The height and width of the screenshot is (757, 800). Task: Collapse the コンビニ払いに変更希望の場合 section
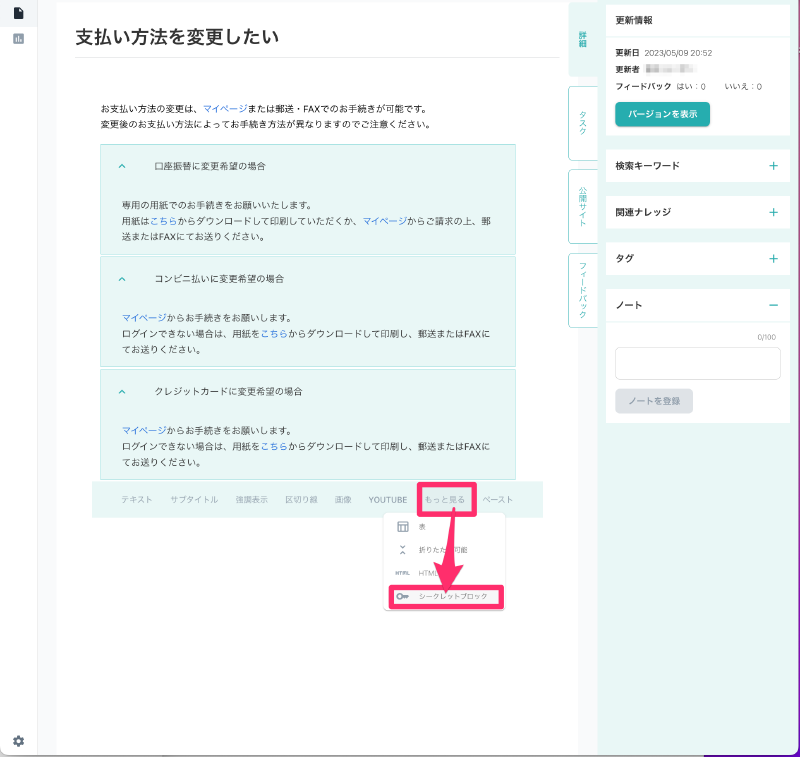point(122,279)
